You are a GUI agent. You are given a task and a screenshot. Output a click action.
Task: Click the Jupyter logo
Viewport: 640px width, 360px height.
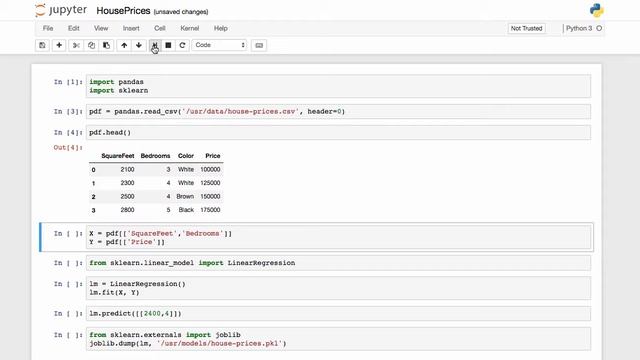click(61, 10)
